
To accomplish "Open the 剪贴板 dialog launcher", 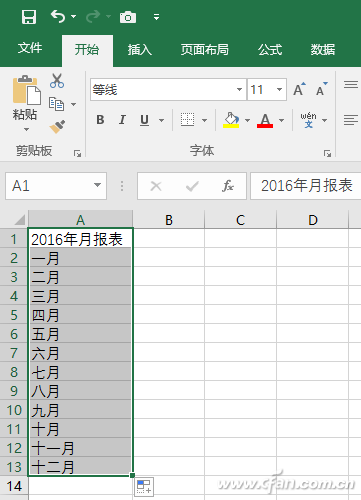I will (77, 153).
